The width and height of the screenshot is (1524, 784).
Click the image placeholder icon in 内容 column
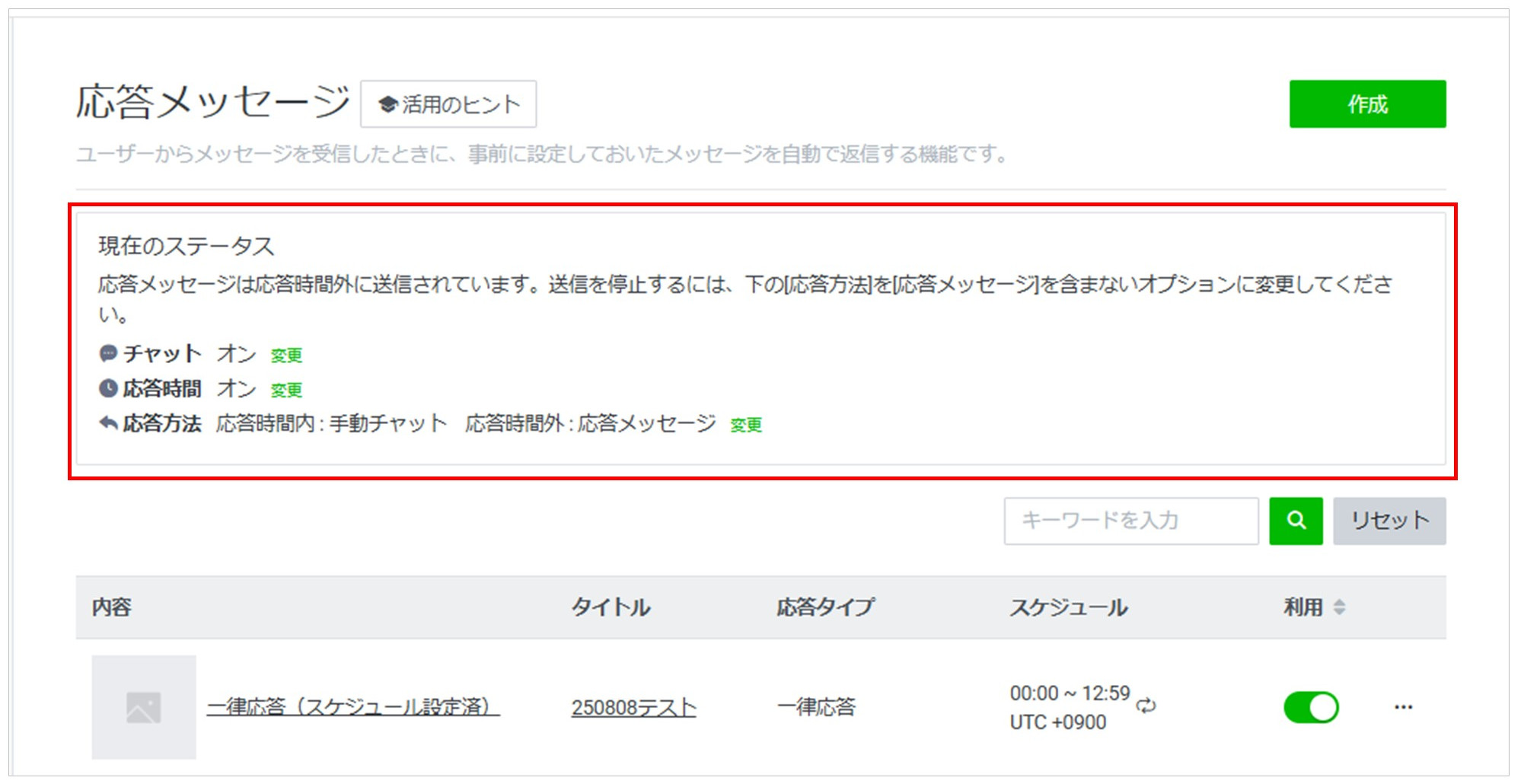(143, 706)
